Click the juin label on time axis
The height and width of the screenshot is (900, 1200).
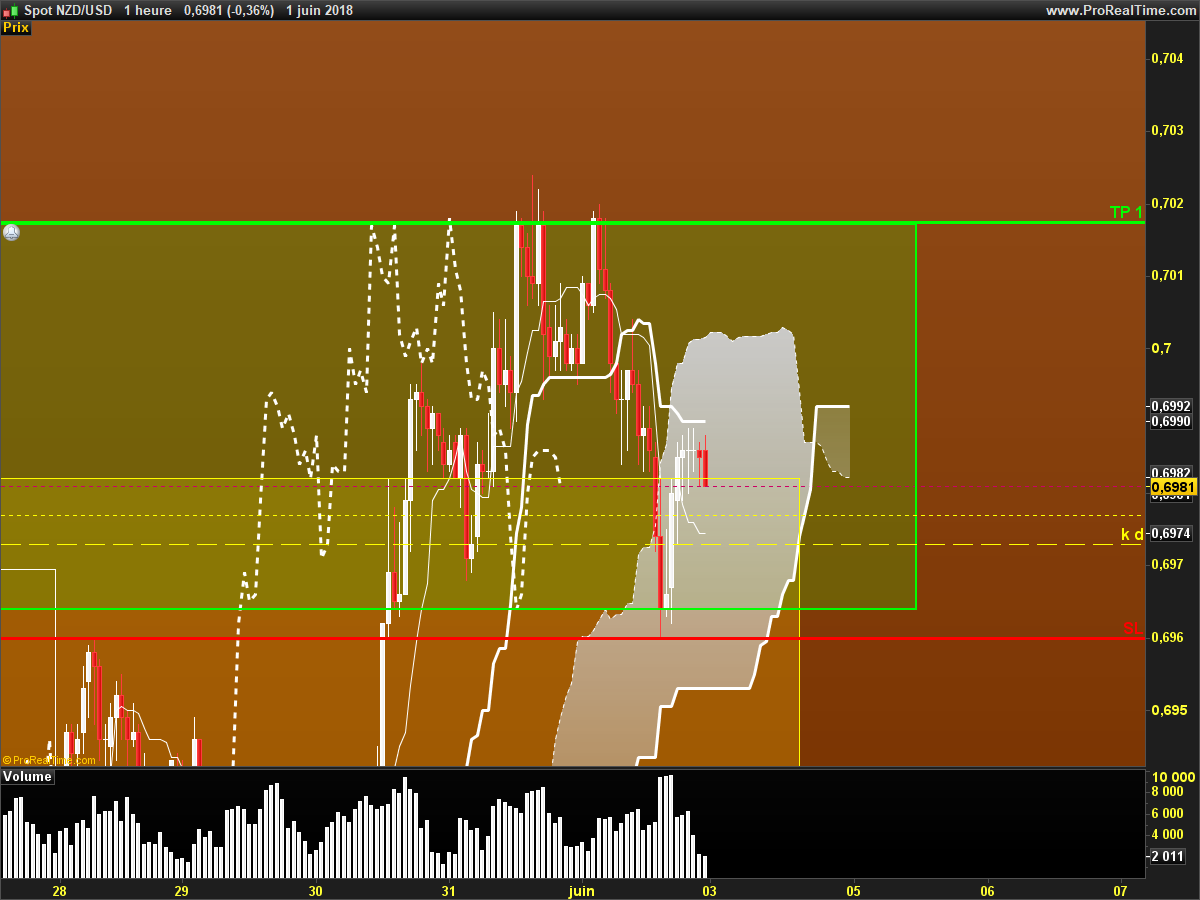coord(581,890)
